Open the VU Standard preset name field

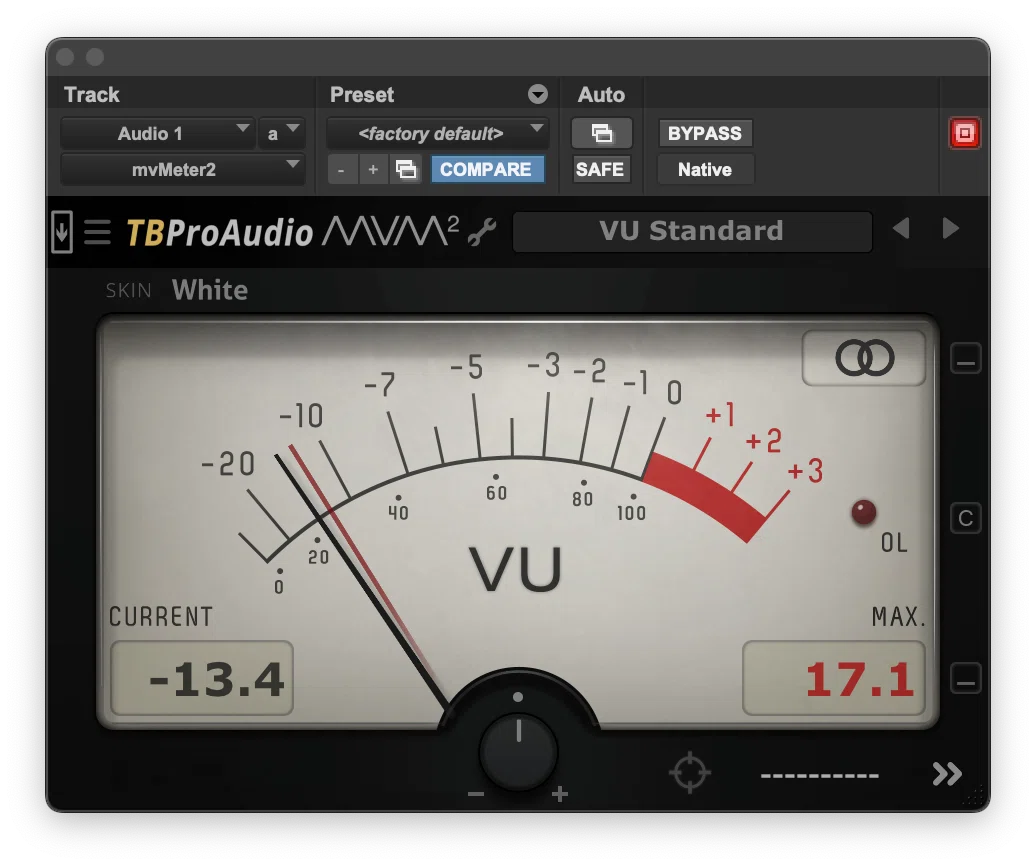pyautogui.click(x=692, y=231)
